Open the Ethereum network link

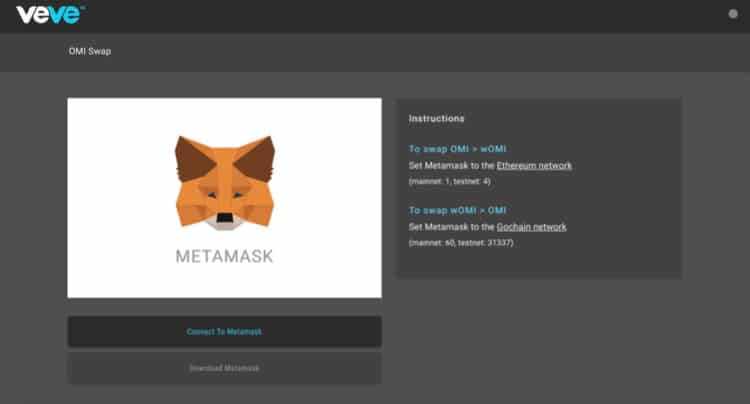534,165
